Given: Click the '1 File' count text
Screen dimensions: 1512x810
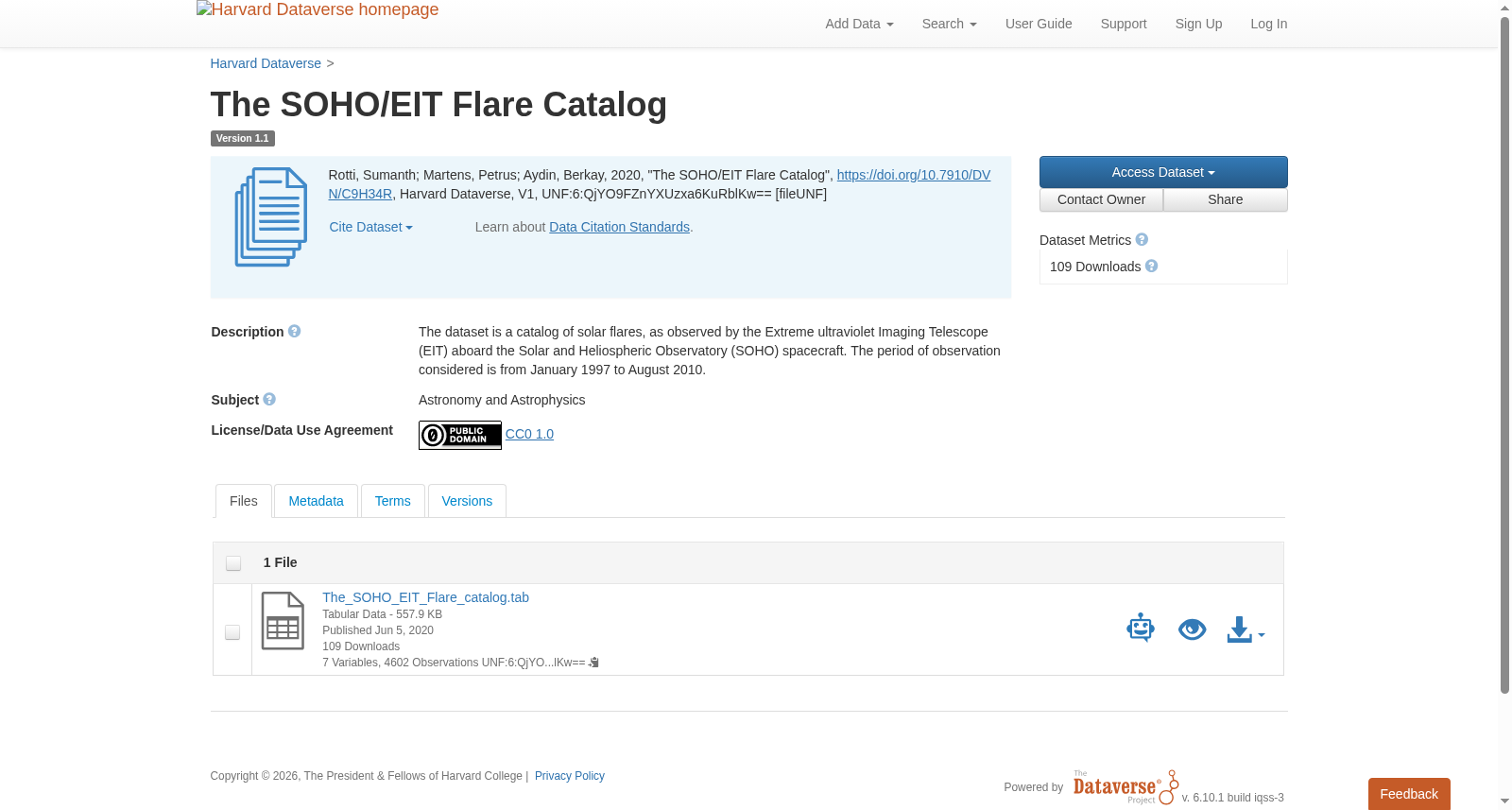Looking at the screenshot, I should [x=280, y=562].
